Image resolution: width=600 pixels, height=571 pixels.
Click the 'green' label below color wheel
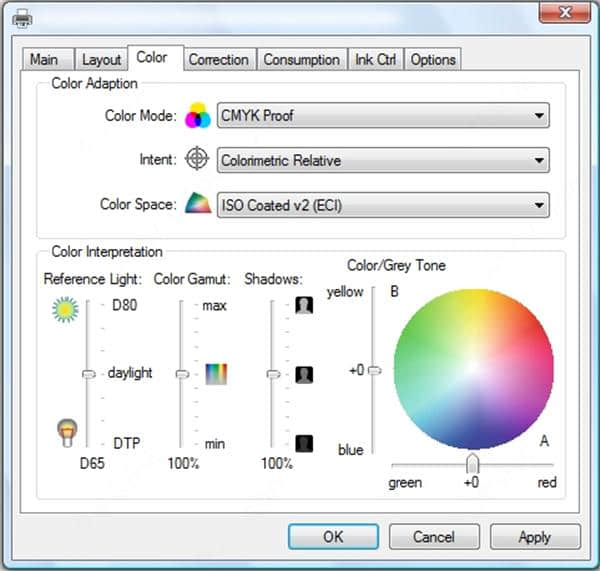(405, 483)
